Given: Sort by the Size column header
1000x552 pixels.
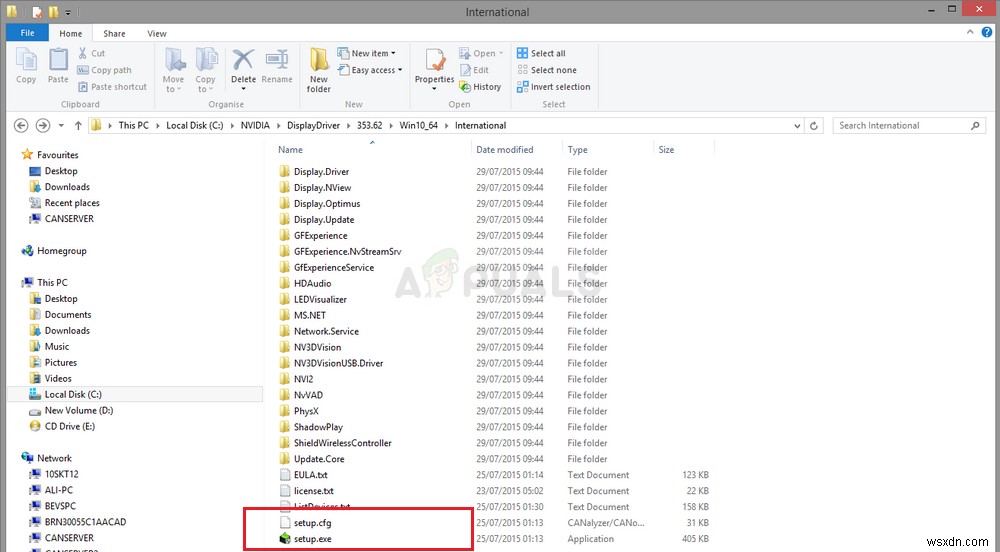Looking at the screenshot, I should pos(666,150).
